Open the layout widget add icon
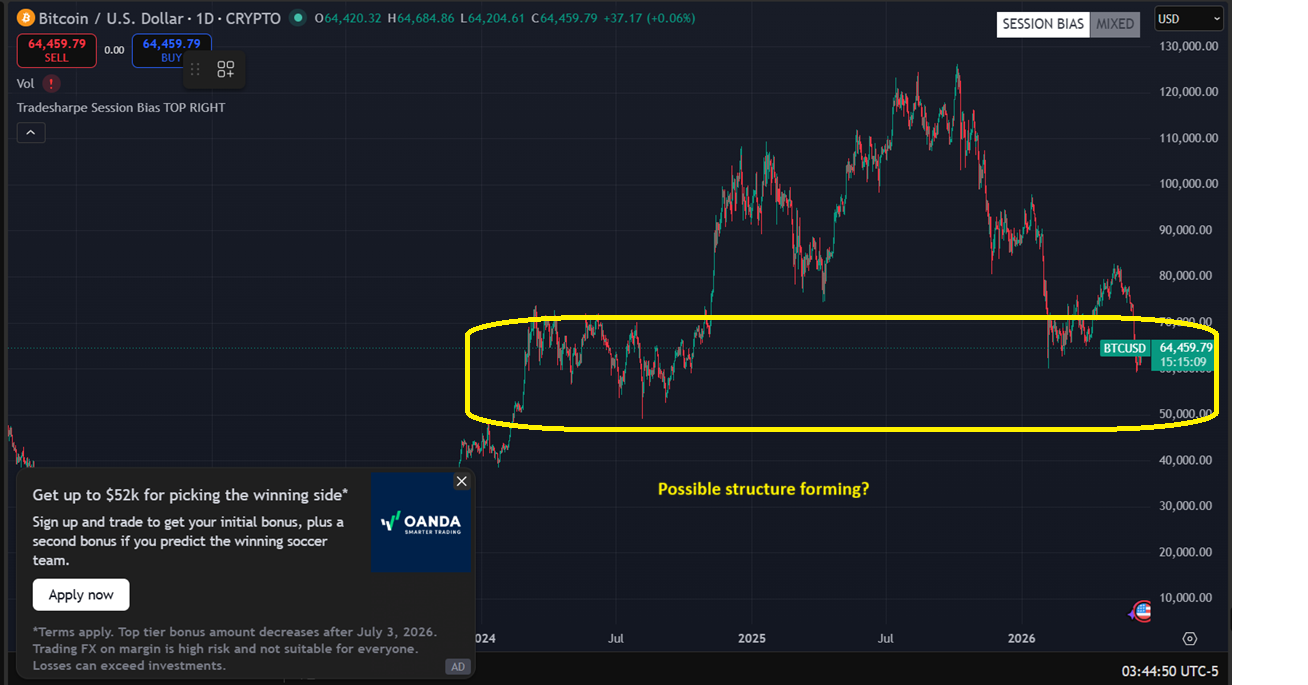The height and width of the screenshot is (685, 1308). point(226,69)
